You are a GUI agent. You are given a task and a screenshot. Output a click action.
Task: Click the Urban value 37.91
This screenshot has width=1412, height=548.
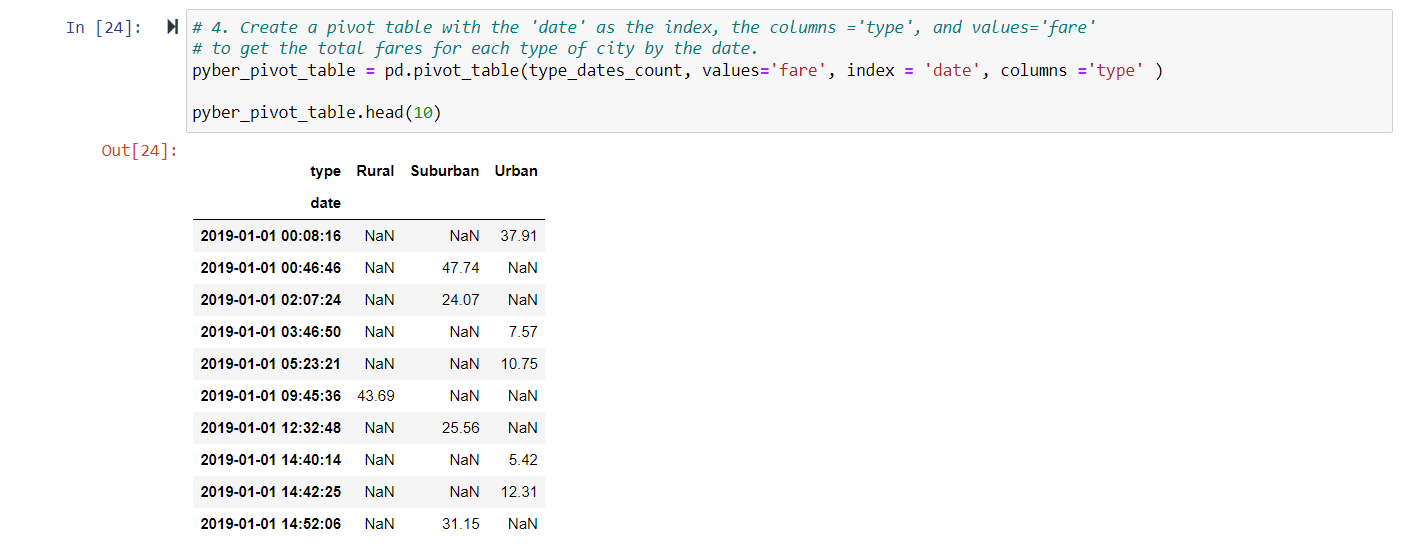pos(519,236)
